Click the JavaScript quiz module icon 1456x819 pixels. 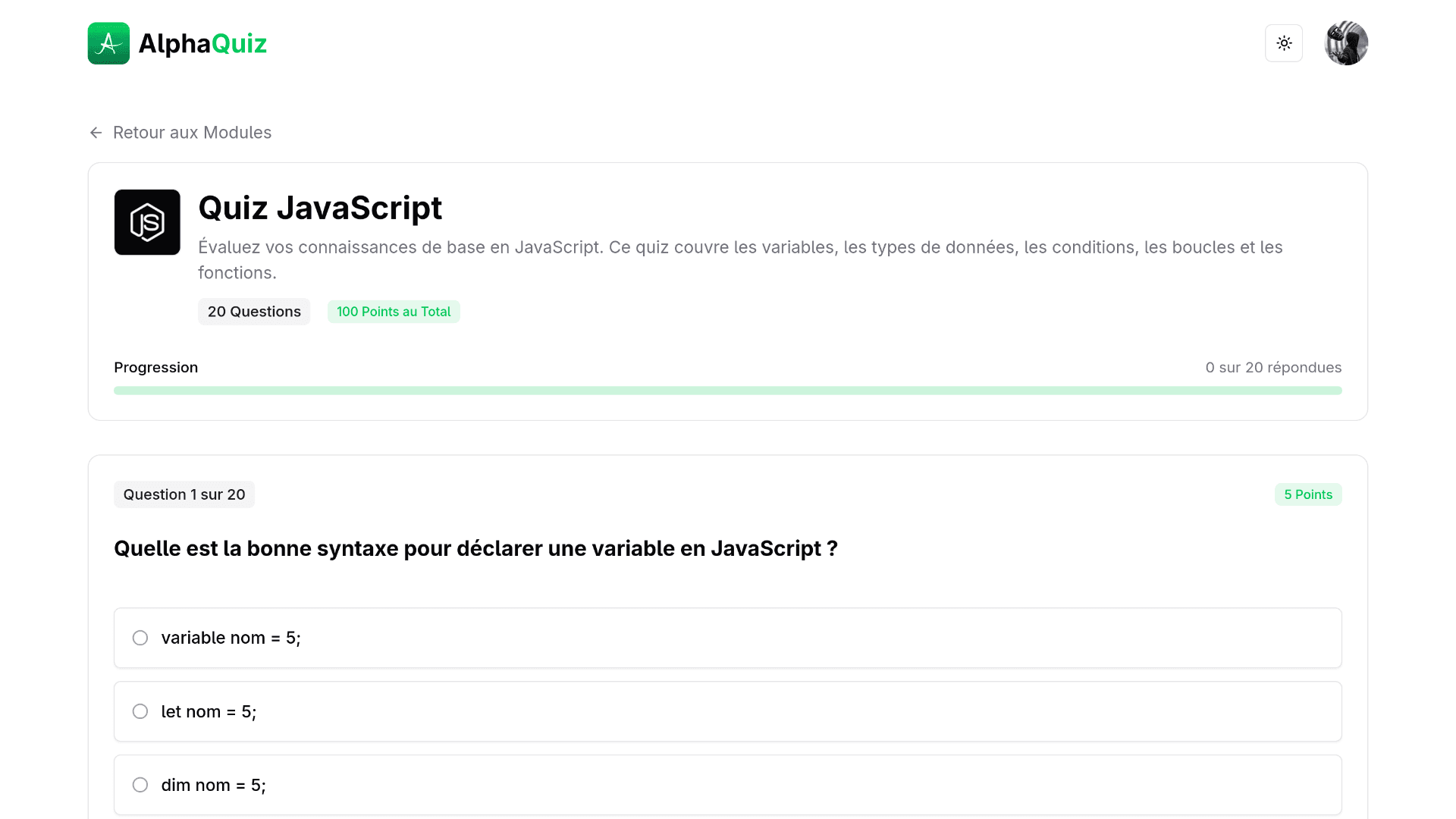[x=147, y=222]
